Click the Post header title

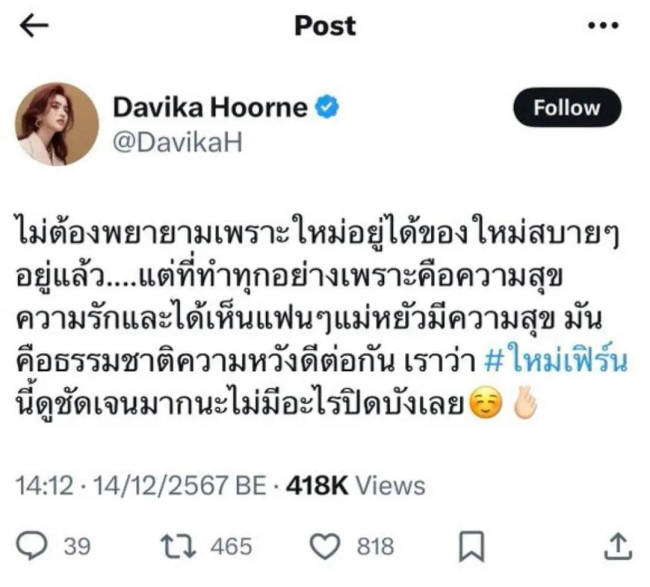pos(325,26)
